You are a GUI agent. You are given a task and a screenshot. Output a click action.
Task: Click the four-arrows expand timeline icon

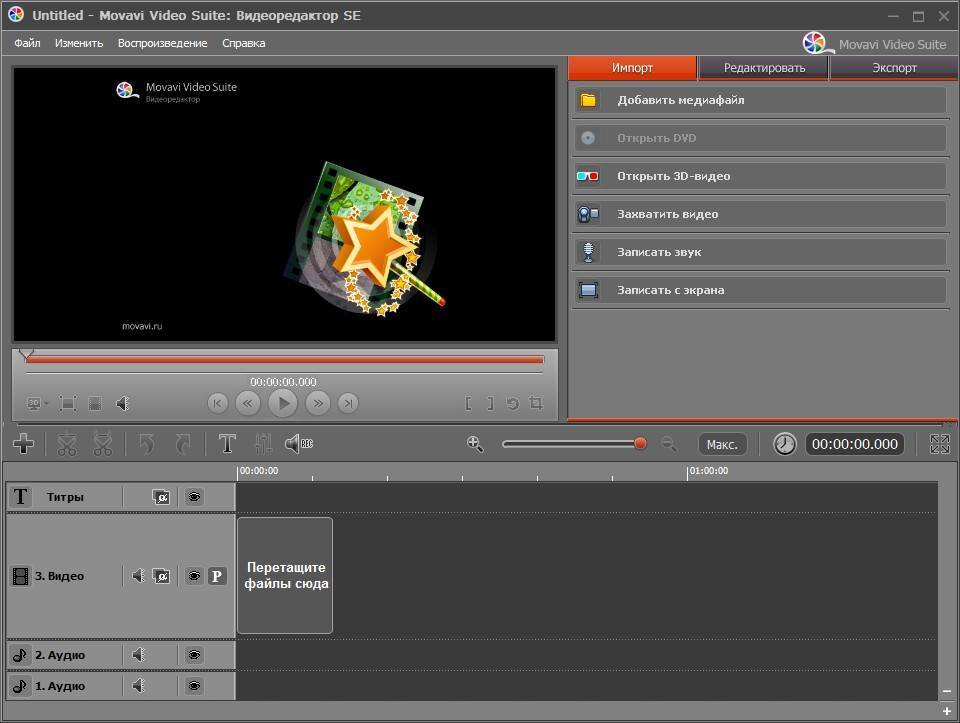pos(940,444)
